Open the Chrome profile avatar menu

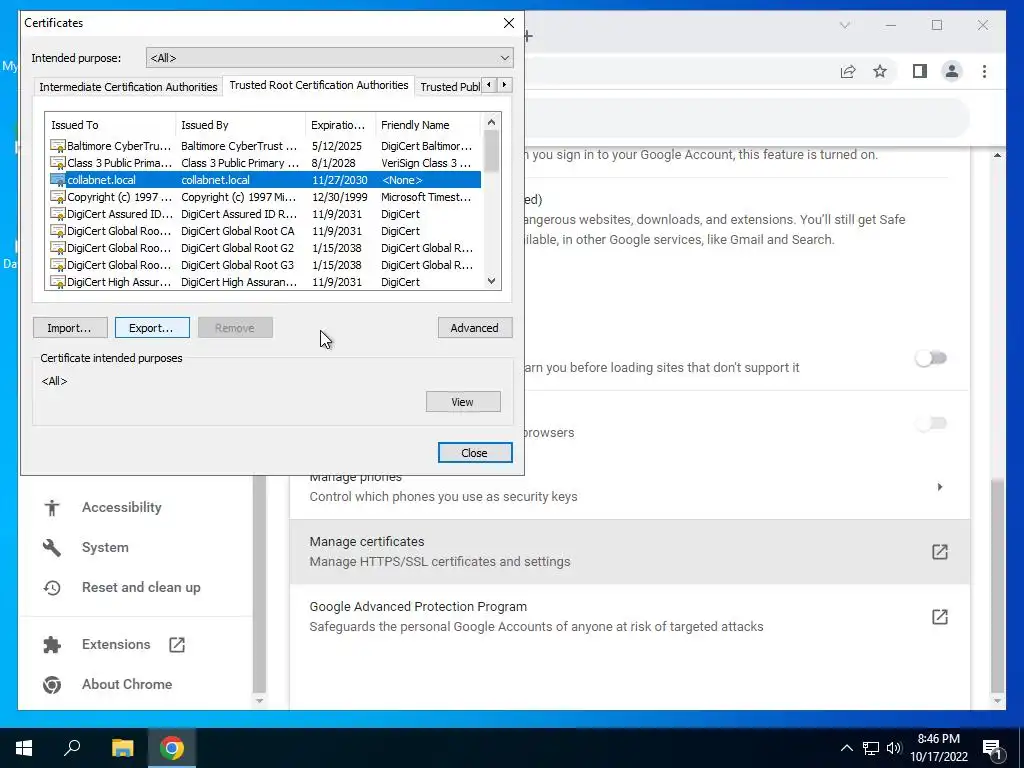click(x=952, y=71)
